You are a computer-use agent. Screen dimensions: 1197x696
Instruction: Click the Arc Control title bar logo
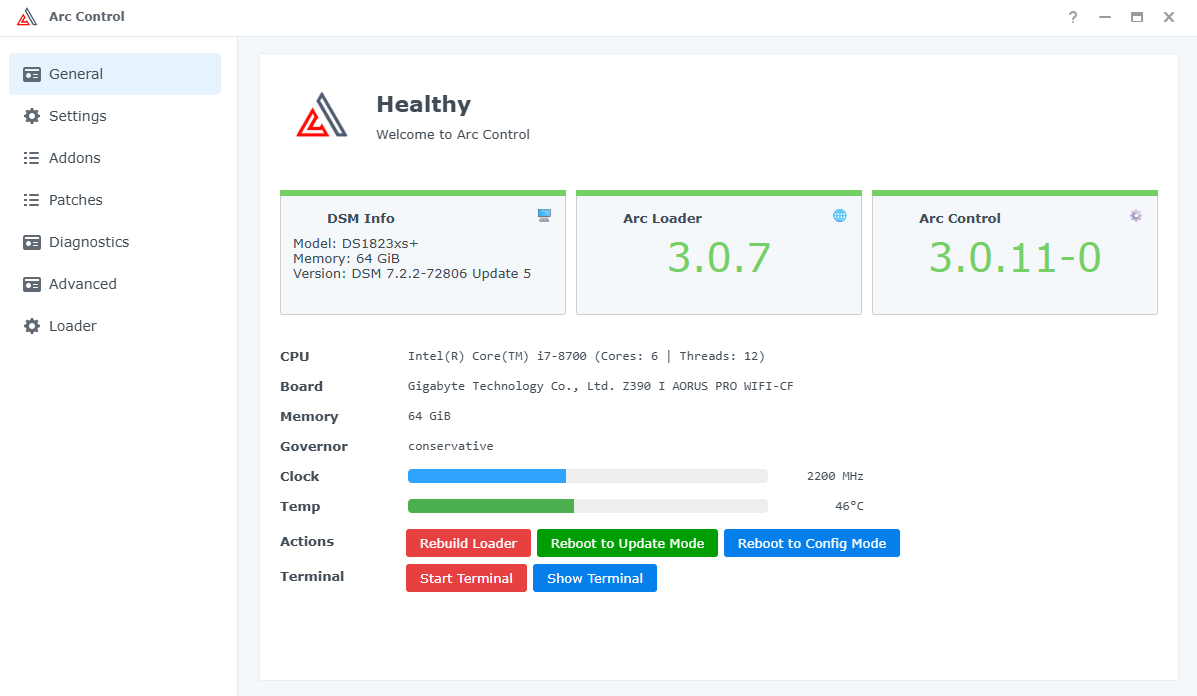pyautogui.click(x=27, y=17)
